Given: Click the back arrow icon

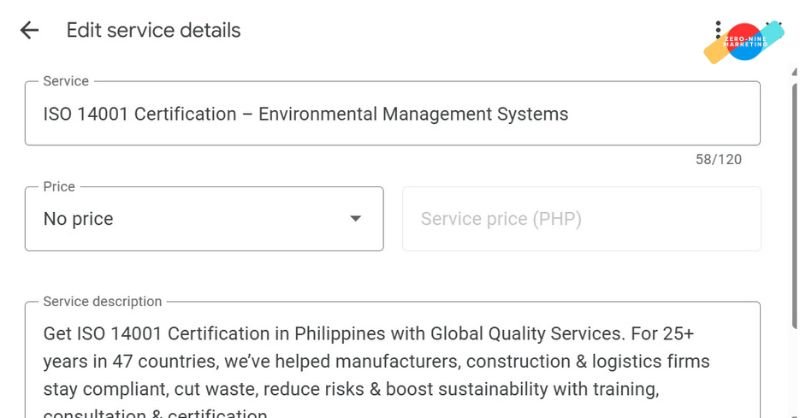Looking at the screenshot, I should tap(29, 30).
